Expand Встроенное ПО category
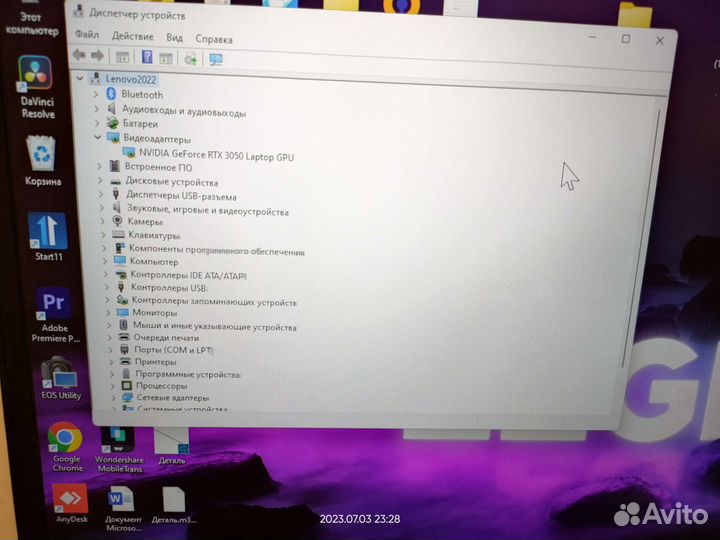720x540 pixels. coord(99,166)
